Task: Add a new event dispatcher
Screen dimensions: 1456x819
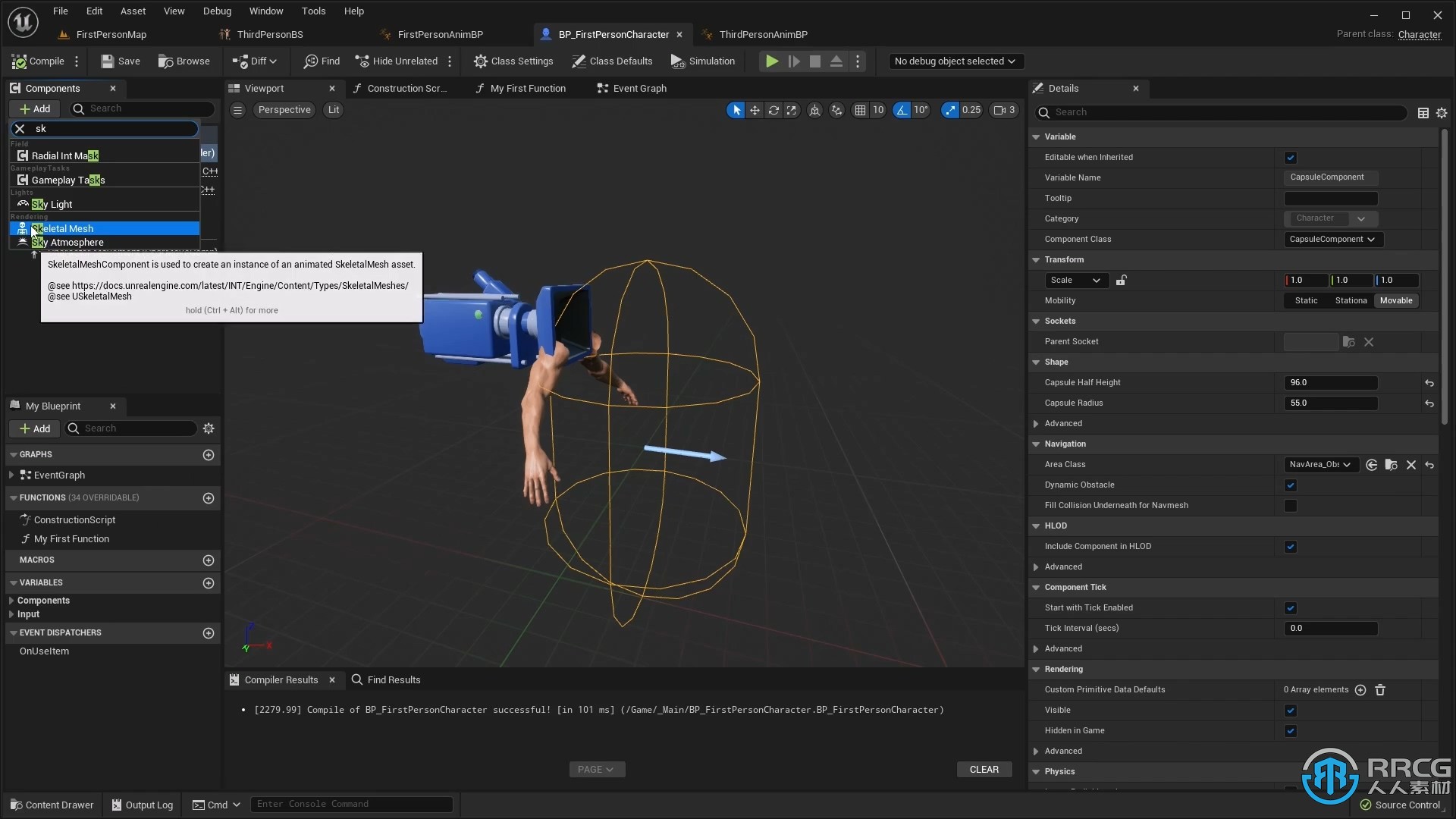Action: [209, 633]
